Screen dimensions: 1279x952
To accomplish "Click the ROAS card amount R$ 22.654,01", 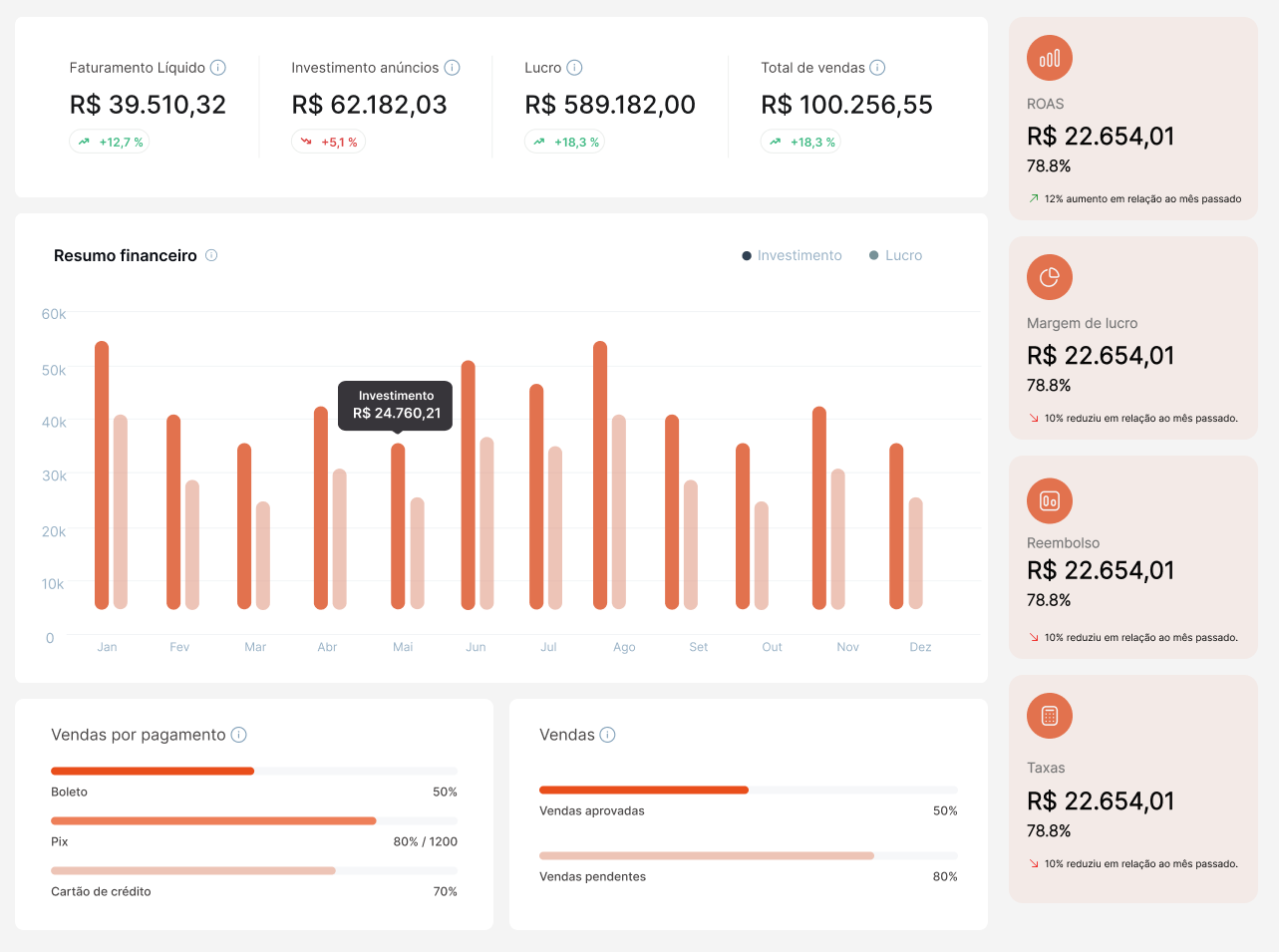I will coord(1101,137).
